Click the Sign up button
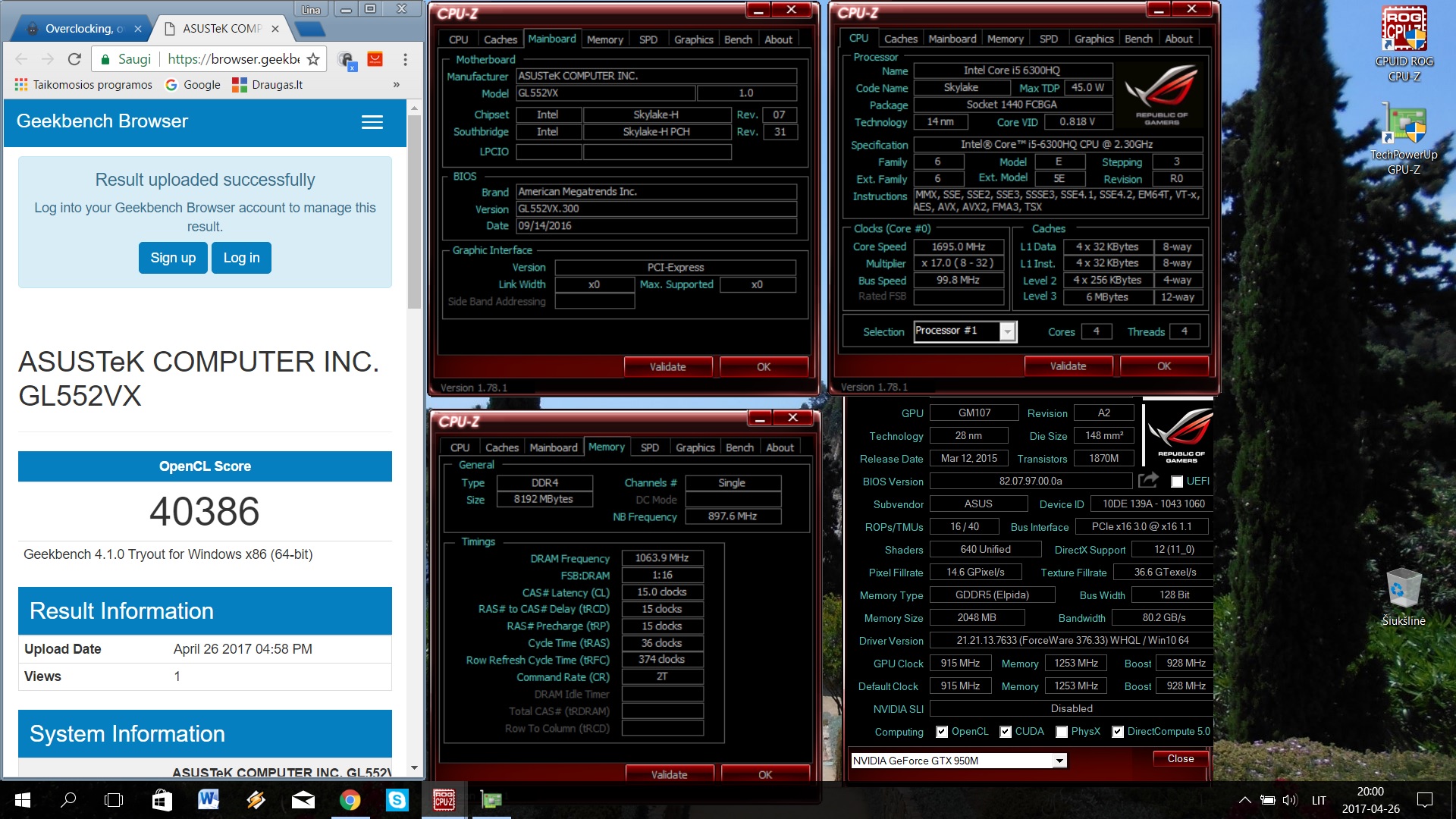The image size is (1456, 819). click(x=173, y=258)
